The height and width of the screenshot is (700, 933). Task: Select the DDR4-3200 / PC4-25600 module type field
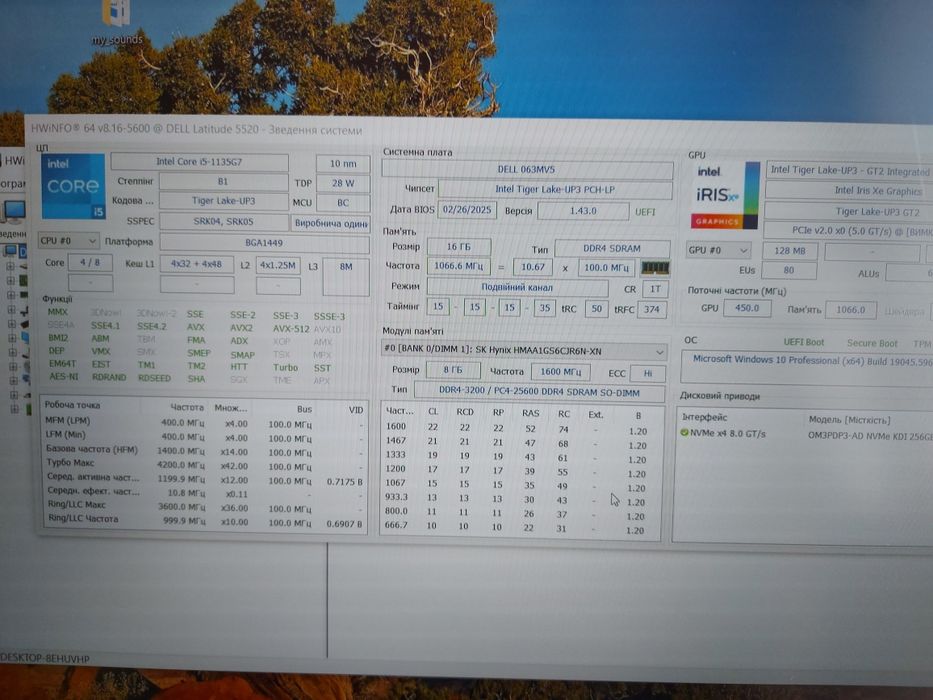[539, 392]
